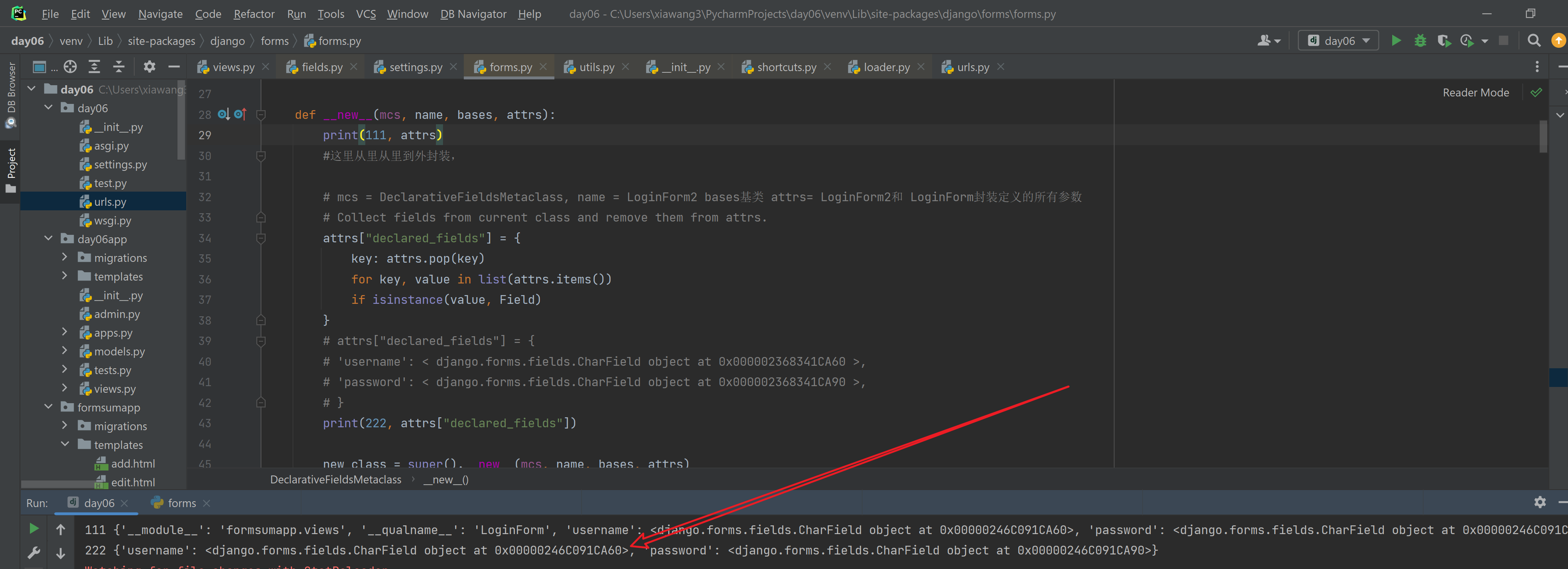Rerun process in Run panel
Viewport: 1568px width, 569px height.
(34, 528)
